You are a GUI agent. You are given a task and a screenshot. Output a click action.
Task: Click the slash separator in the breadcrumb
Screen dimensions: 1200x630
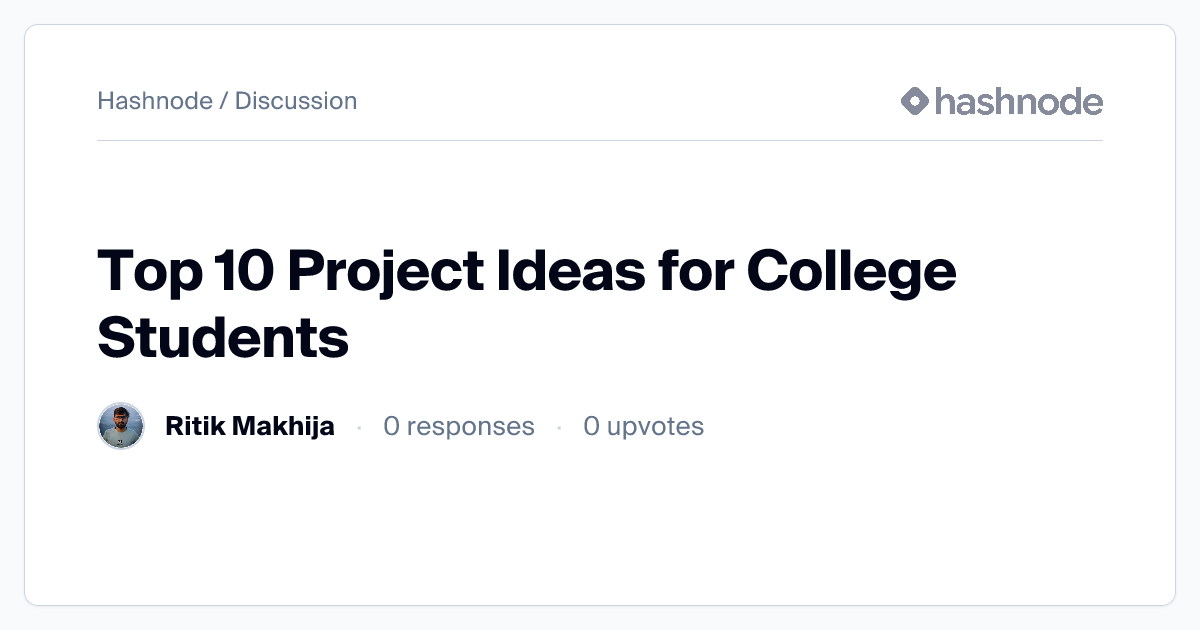224,101
